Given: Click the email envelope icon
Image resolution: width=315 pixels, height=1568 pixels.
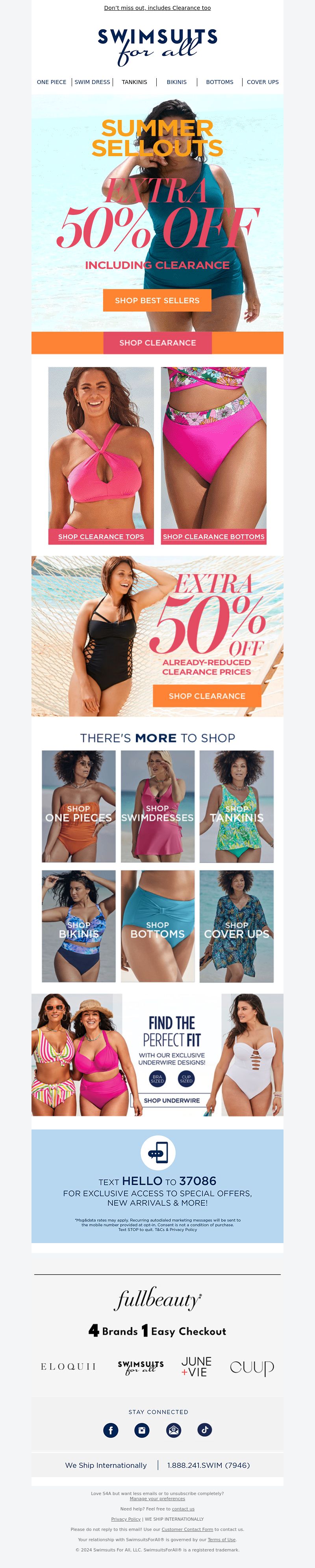Looking at the screenshot, I should (173, 1430).
